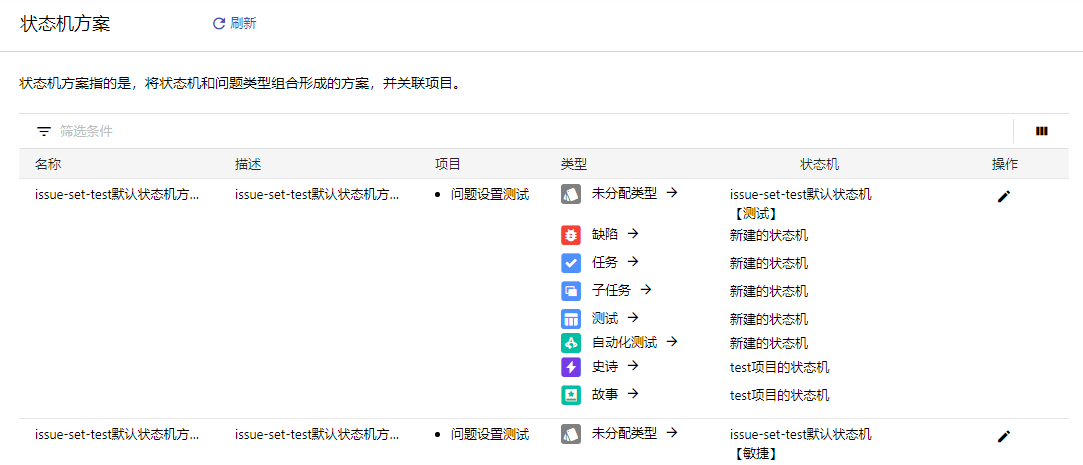Screen dimensions: 1083x465
Task: Click the arrow after 自动化测试
Action: (672, 341)
